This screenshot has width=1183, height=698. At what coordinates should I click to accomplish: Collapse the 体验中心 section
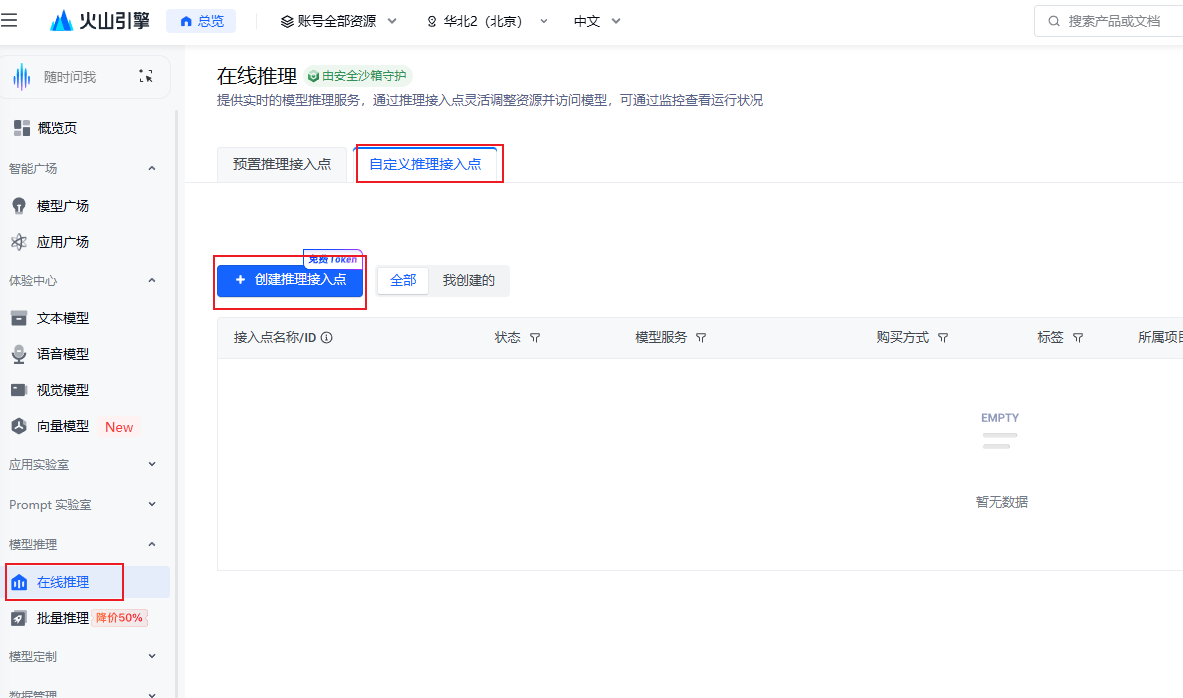point(152,281)
